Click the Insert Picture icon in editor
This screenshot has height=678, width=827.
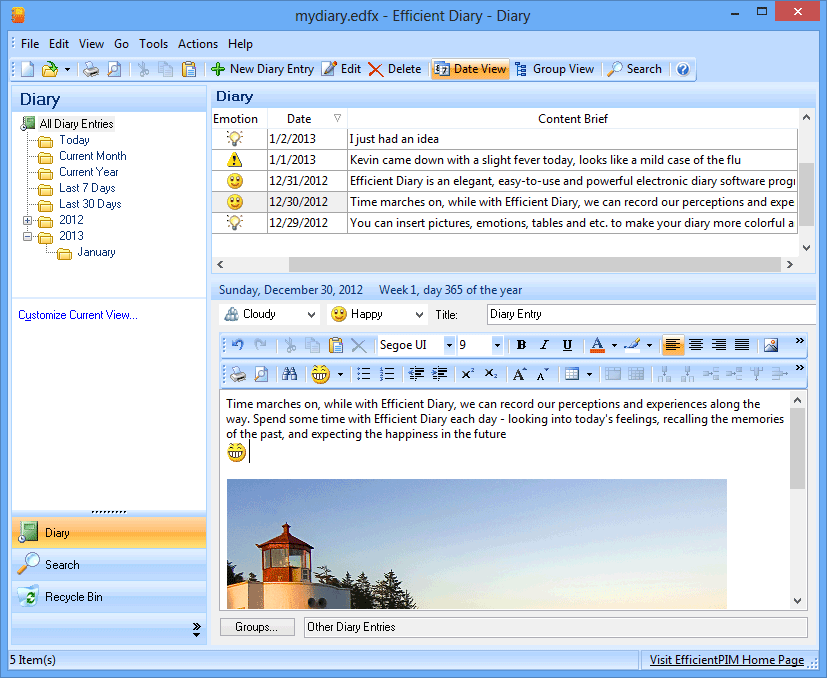tap(771, 345)
